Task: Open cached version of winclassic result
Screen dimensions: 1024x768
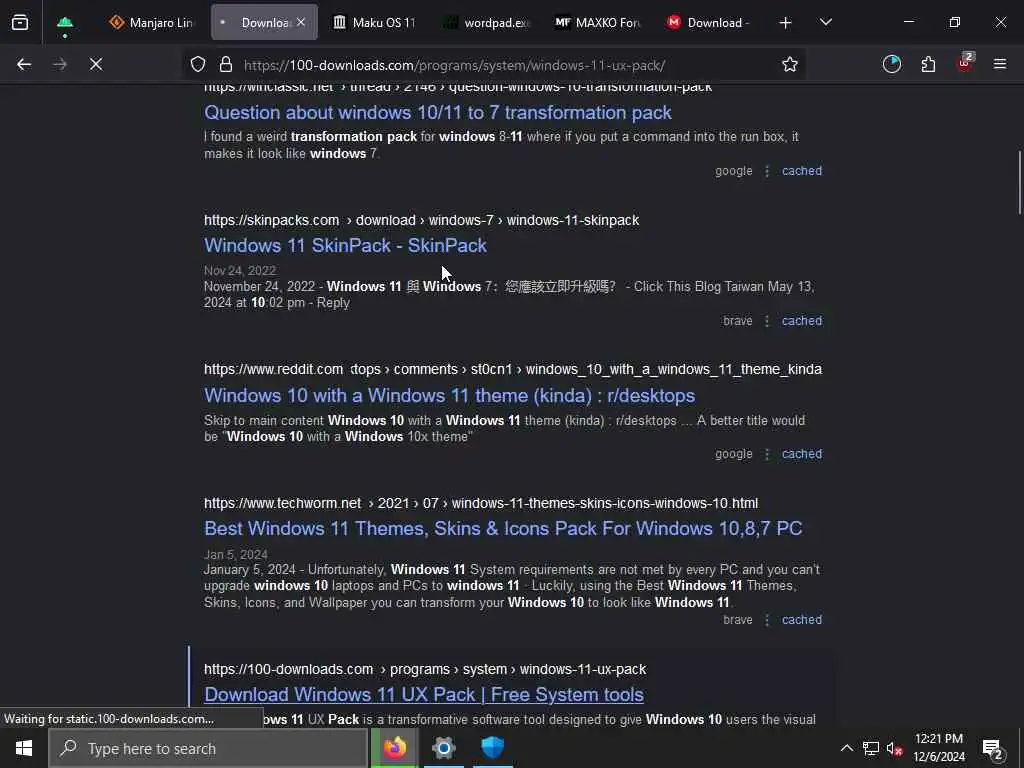Action: coord(801,171)
